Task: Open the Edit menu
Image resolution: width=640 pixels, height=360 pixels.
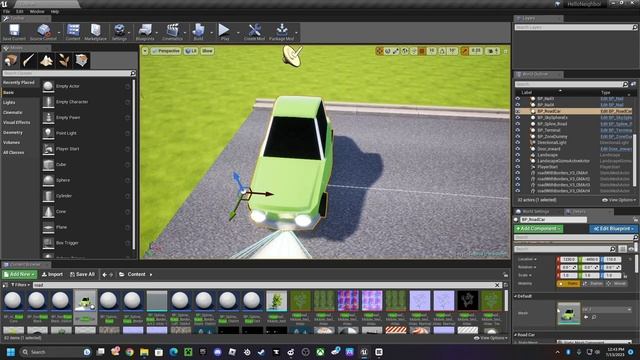Action: pos(20,11)
